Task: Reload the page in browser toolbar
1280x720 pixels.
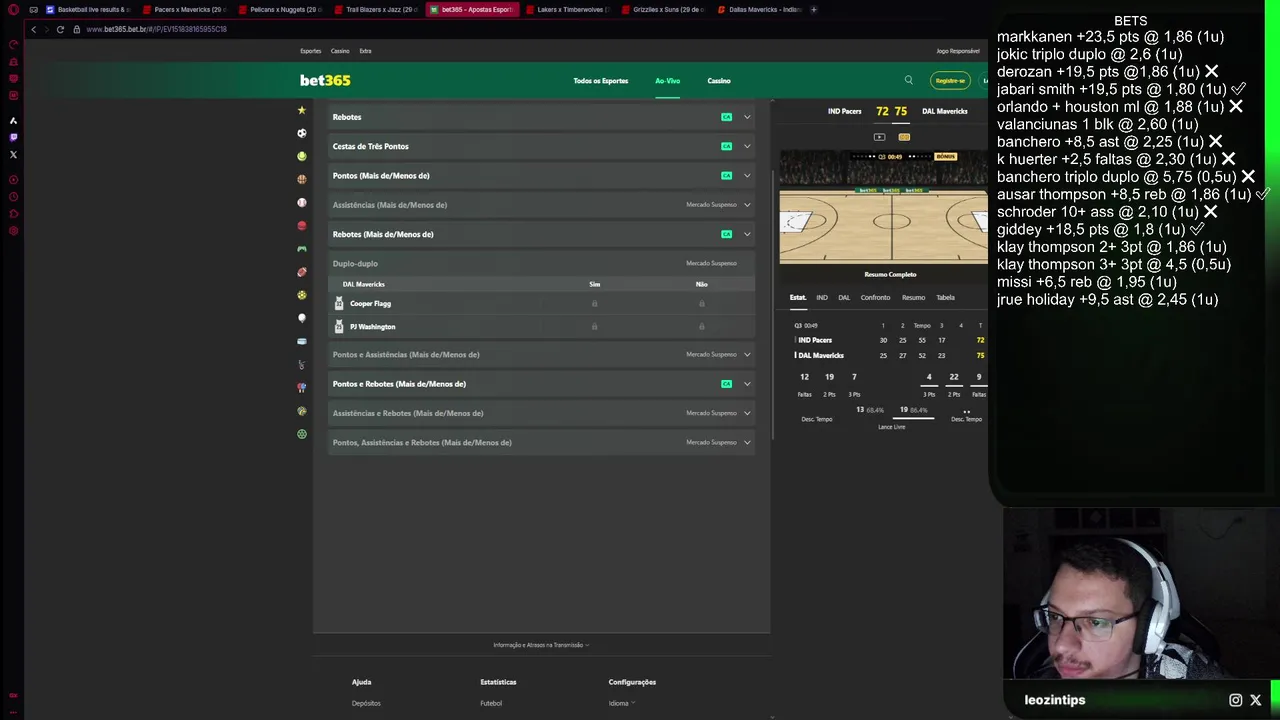Action: (x=60, y=29)
